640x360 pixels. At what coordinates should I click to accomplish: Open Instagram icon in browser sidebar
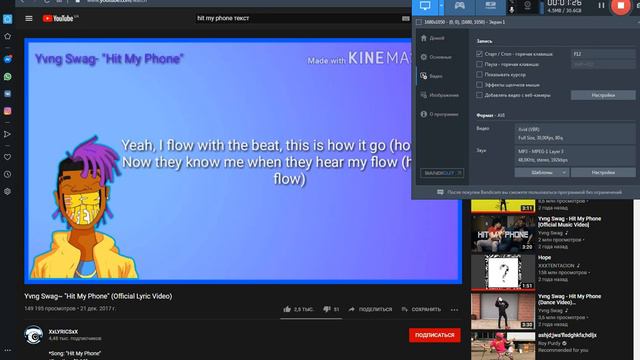[x=8, y=111]
